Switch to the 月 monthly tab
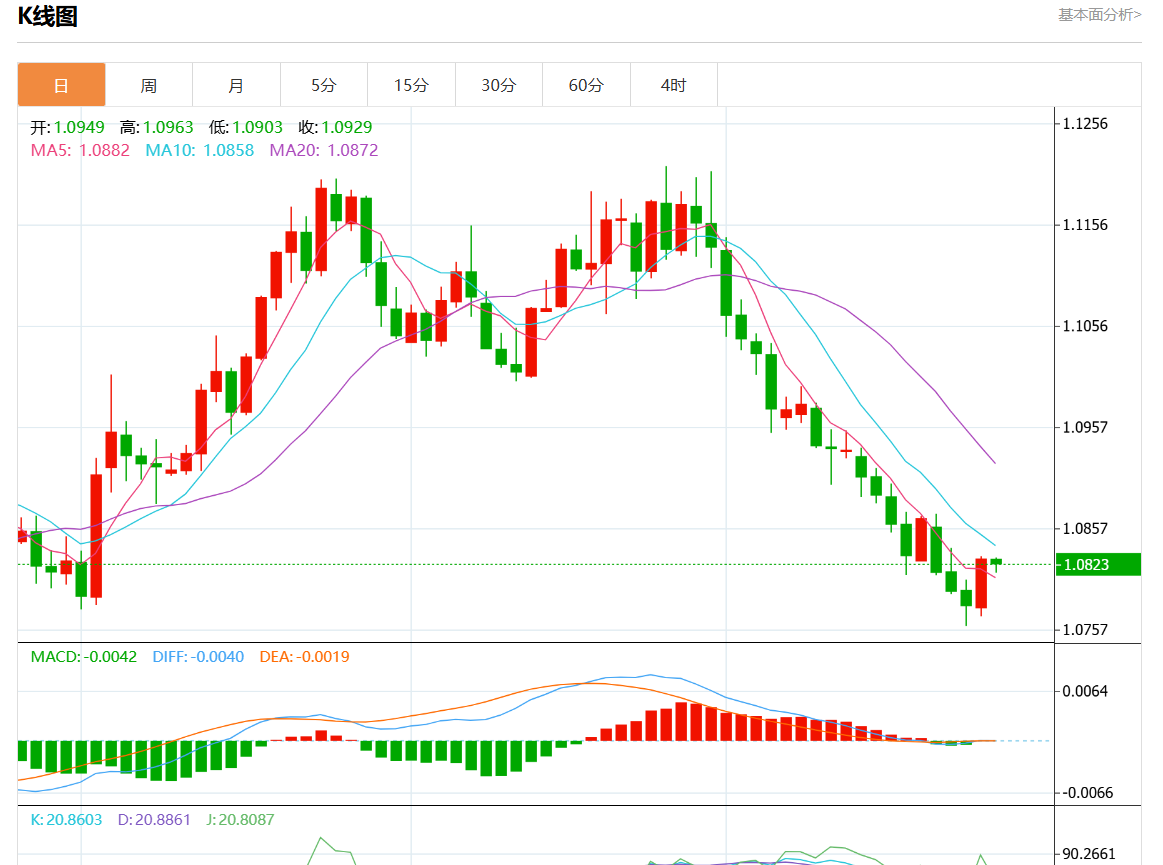This screenshot has height=865, width=1163. click(236, 85)
